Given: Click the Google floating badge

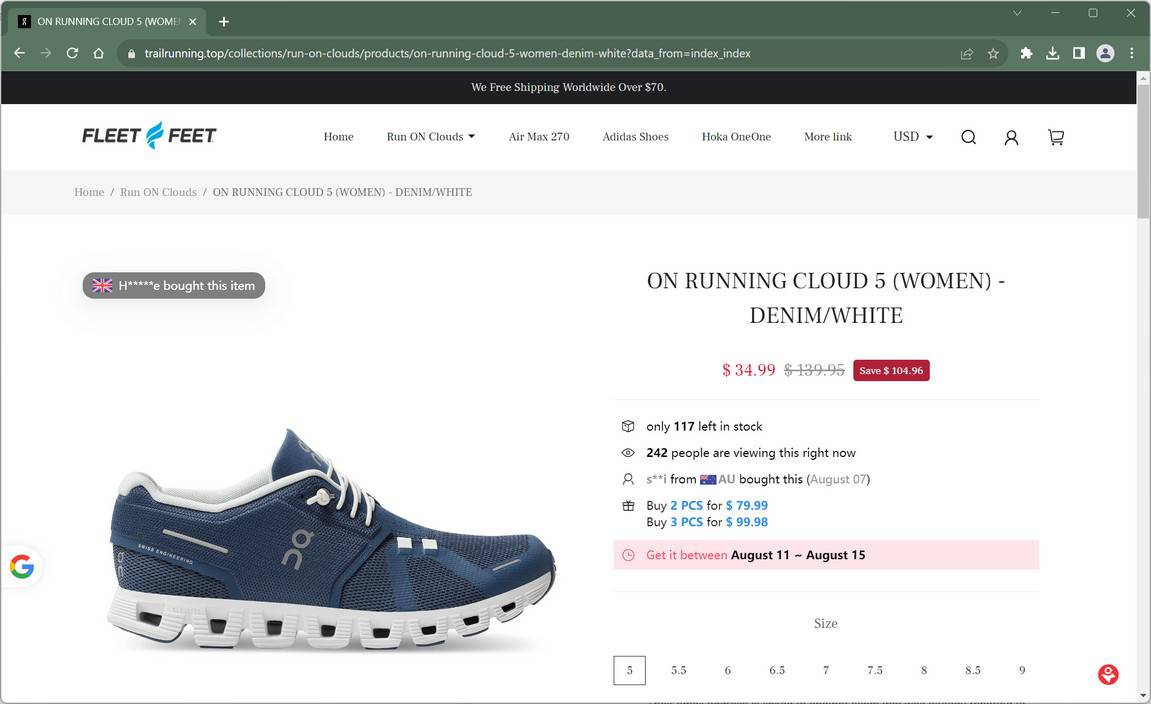Looking at the screenshot, I should pos(22,566).
